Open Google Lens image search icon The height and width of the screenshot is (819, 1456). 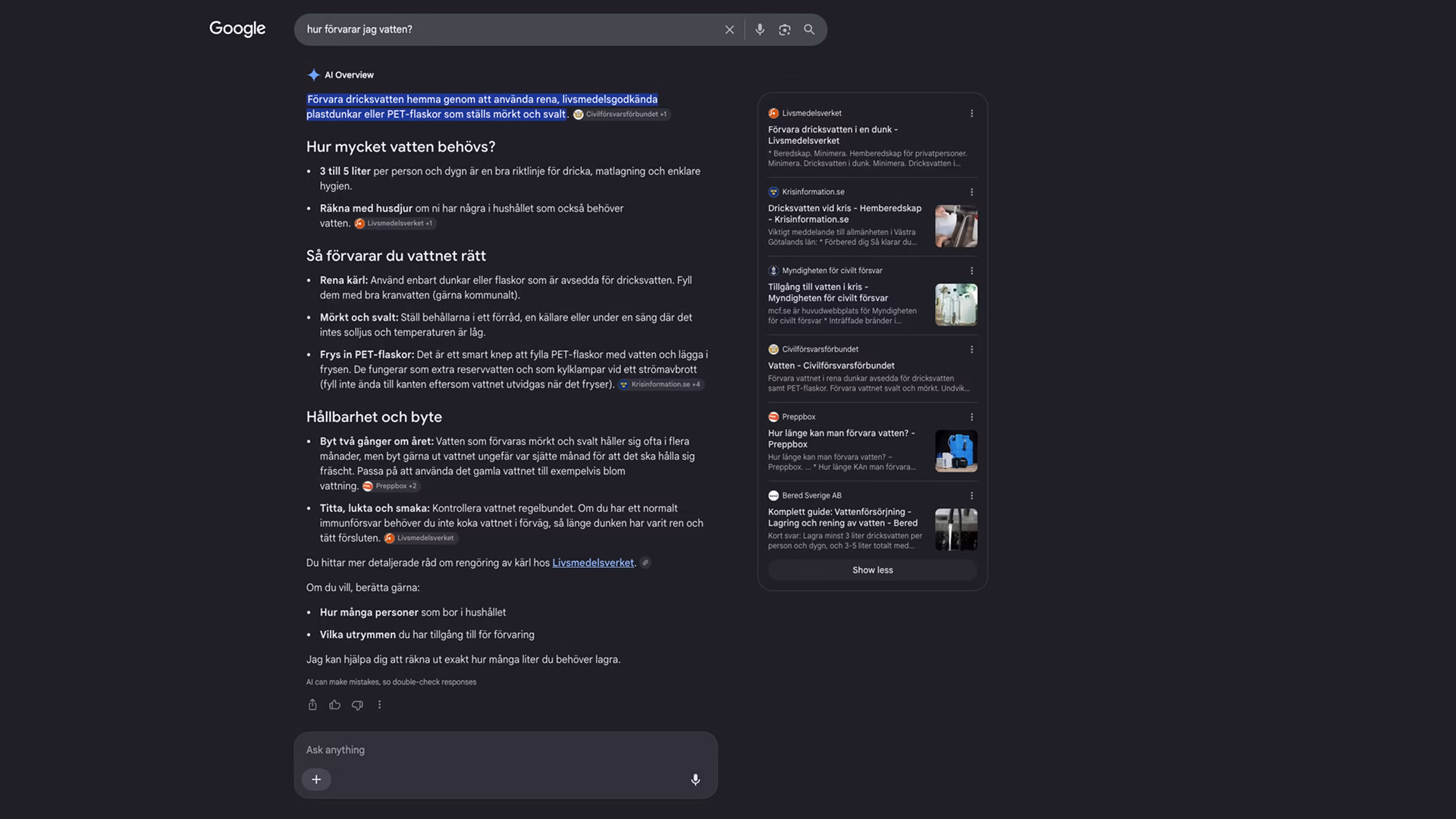point(785,30)
